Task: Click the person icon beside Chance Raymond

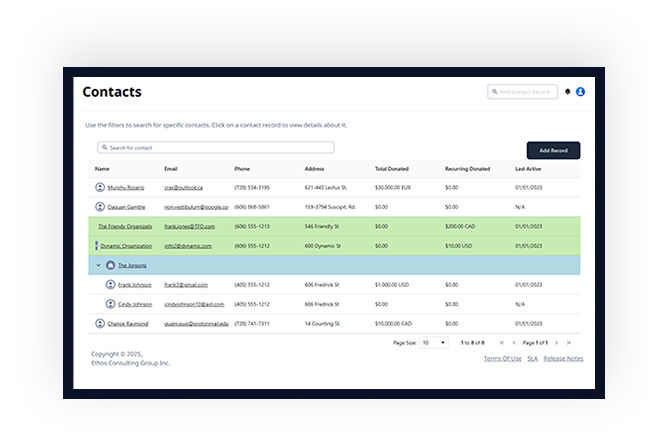Action: [x=99, y=323]
